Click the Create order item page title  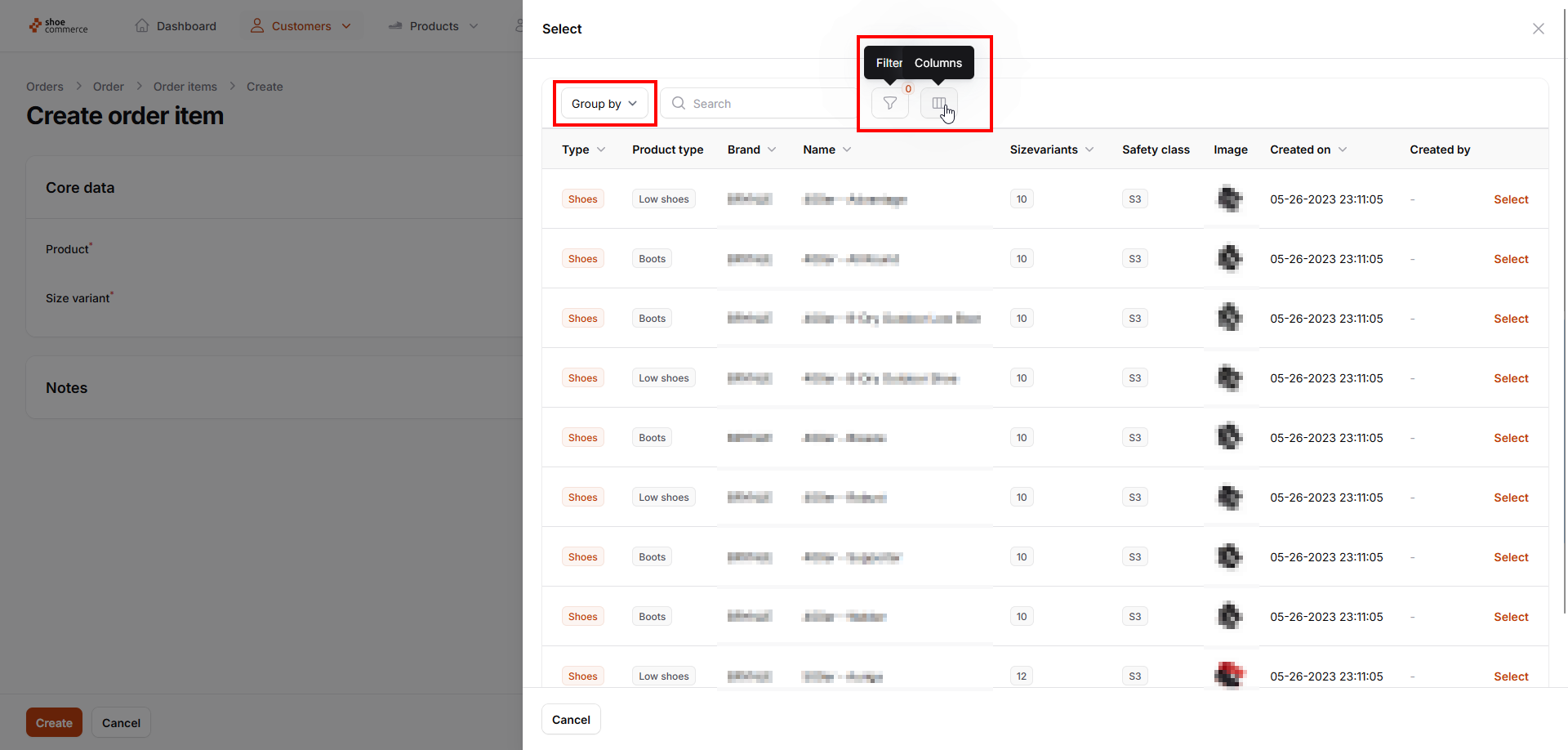point(125,116)
